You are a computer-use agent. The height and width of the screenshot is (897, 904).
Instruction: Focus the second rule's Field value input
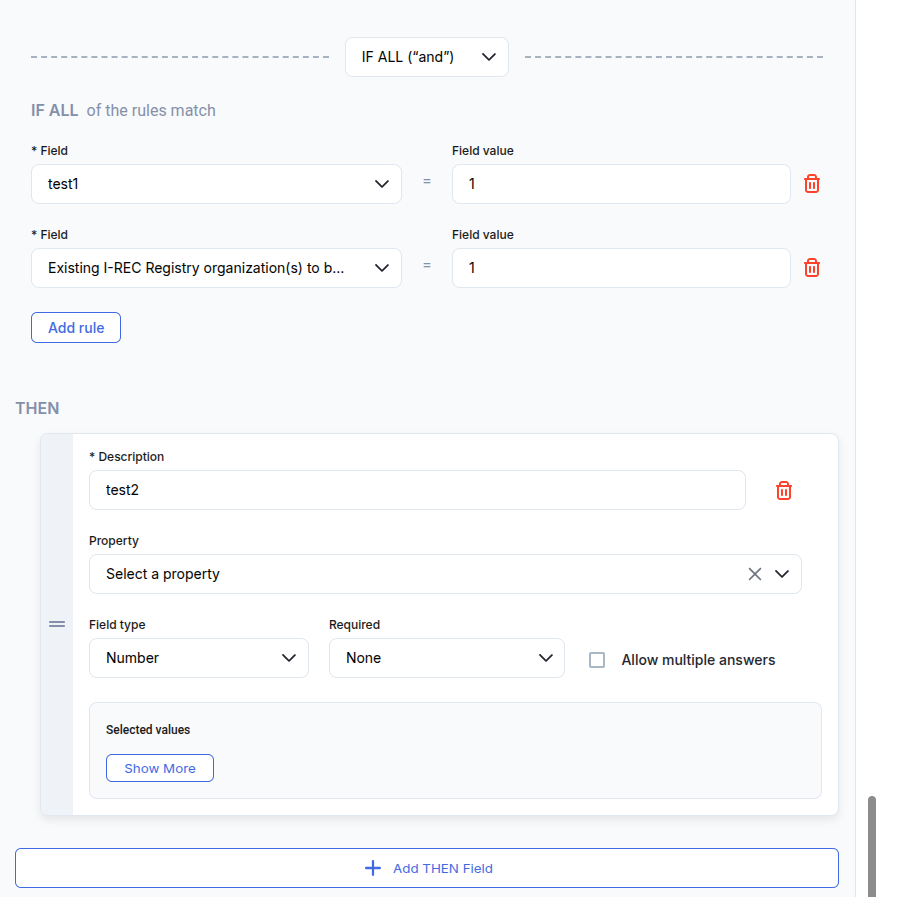point(620,268)
